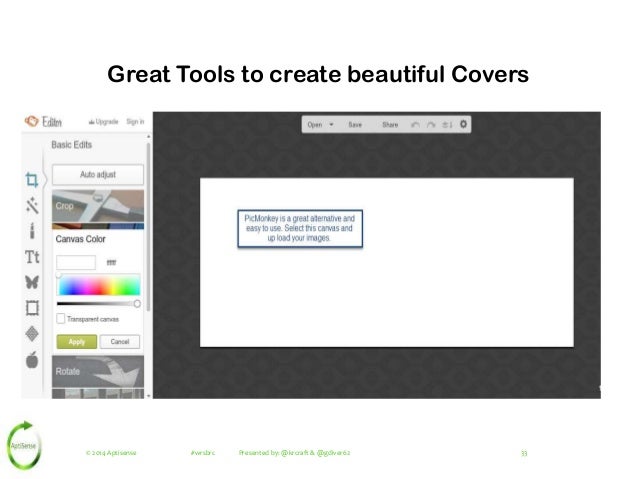Click the green Apply button
The image size is (638, 479).
[x=77, y=342]
